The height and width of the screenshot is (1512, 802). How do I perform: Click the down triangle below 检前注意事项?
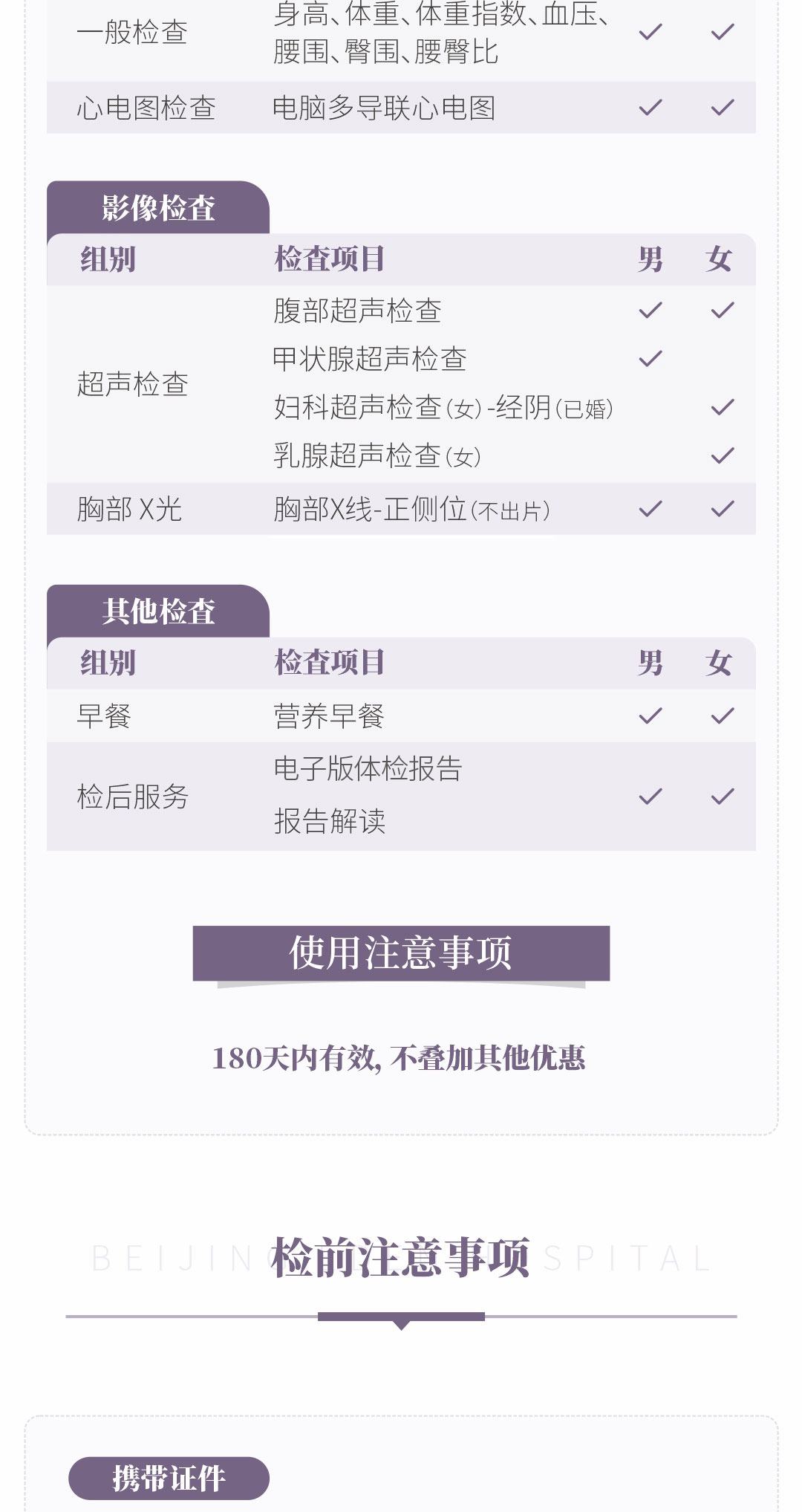pyautogui.click(x=401, y=1325)
